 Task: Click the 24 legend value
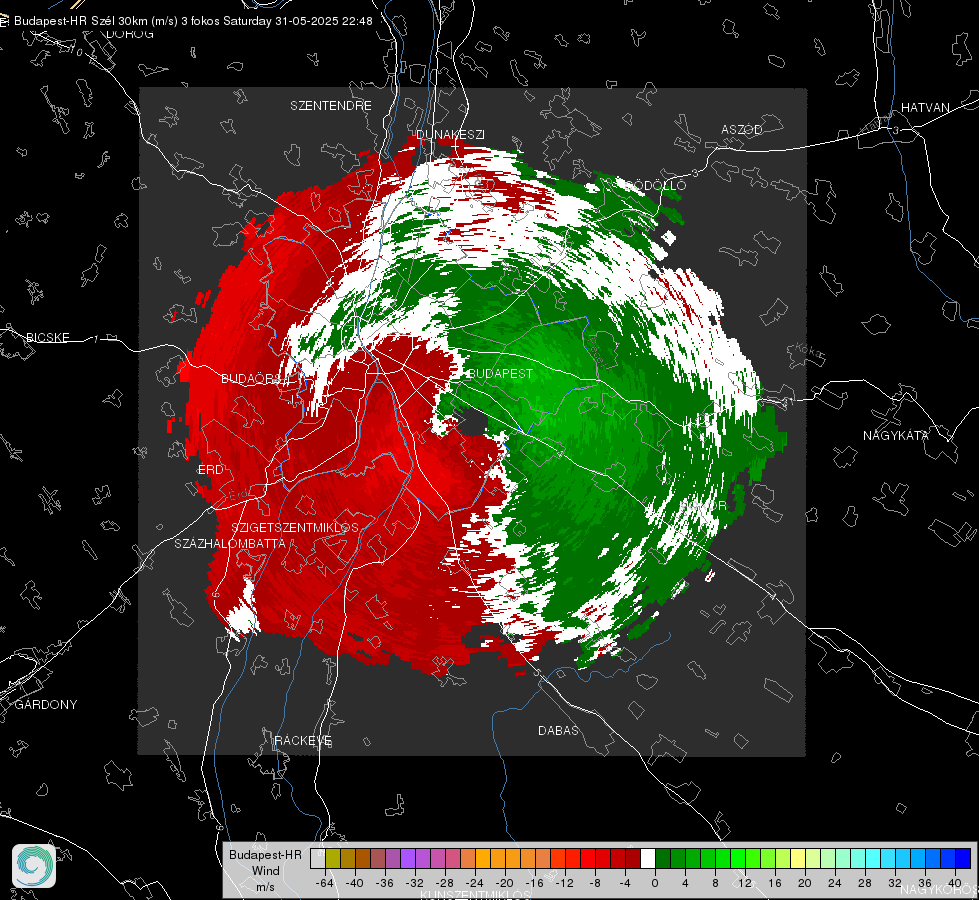(835, 883)
